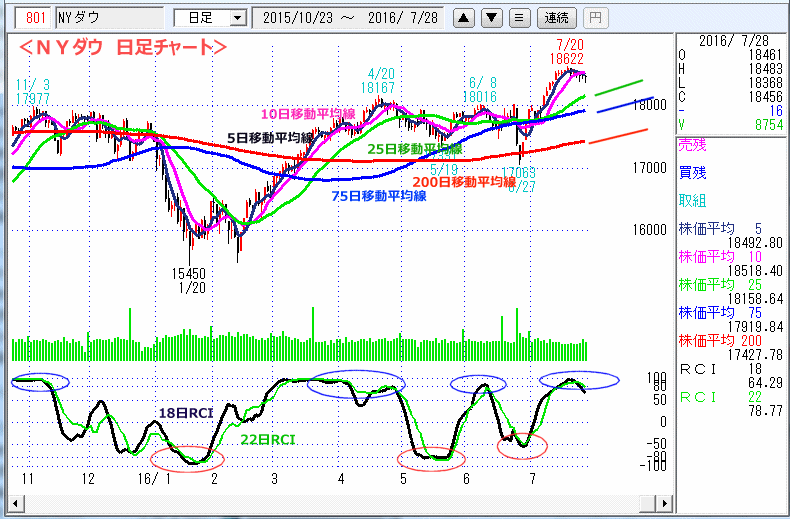Viewport: 790px width, 519px height.
Task: Click the 75日移動平均線 label
Action: pyautogui.click(x=379, y=196)
